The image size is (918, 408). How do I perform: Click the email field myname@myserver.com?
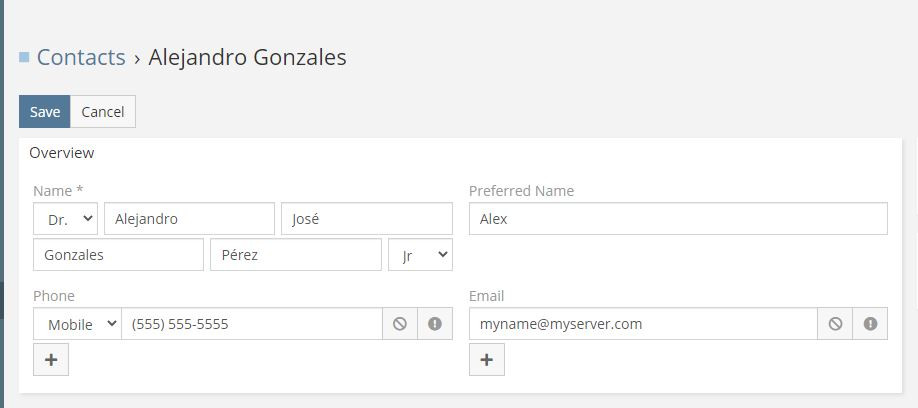(x=643, y=324)
